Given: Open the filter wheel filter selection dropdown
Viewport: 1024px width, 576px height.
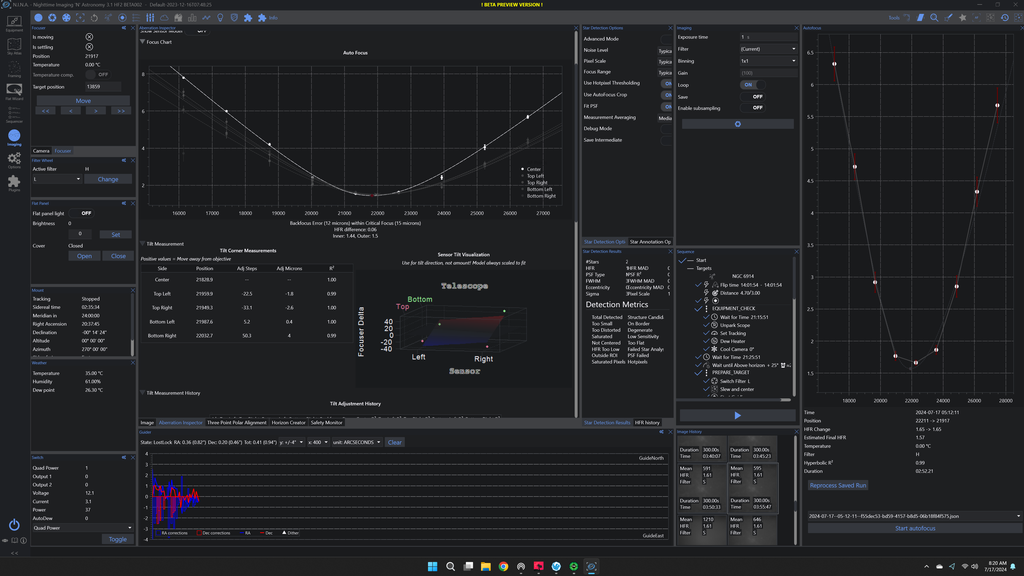Looking at the screenshot, I should [57, 179].
